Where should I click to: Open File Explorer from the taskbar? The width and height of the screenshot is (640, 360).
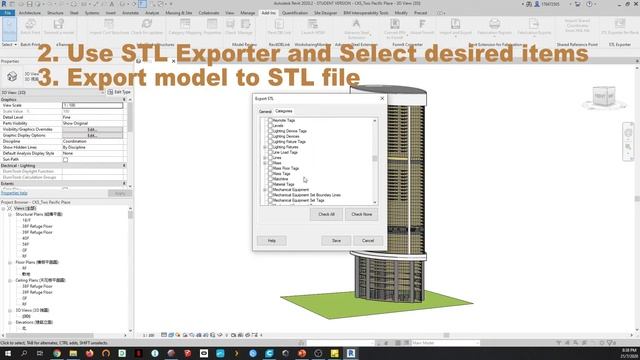pyautogui.click(x=73, y=353)
